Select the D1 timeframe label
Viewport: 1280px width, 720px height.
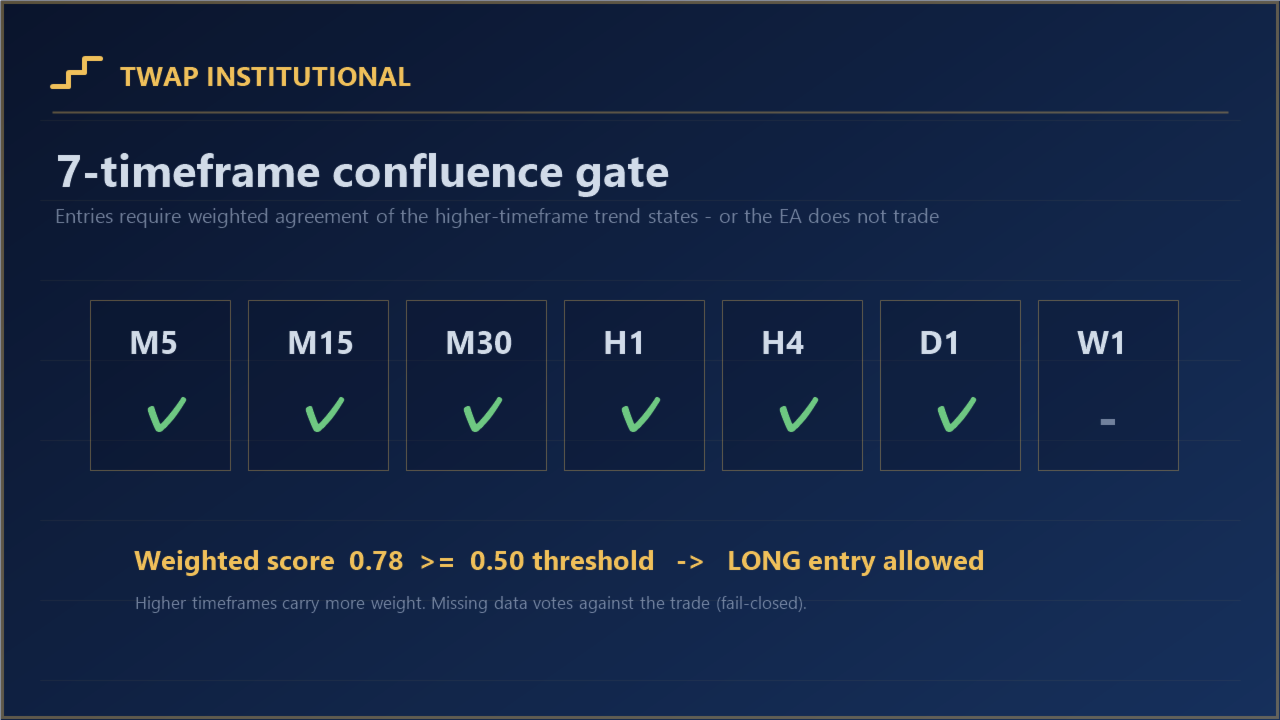940,344
